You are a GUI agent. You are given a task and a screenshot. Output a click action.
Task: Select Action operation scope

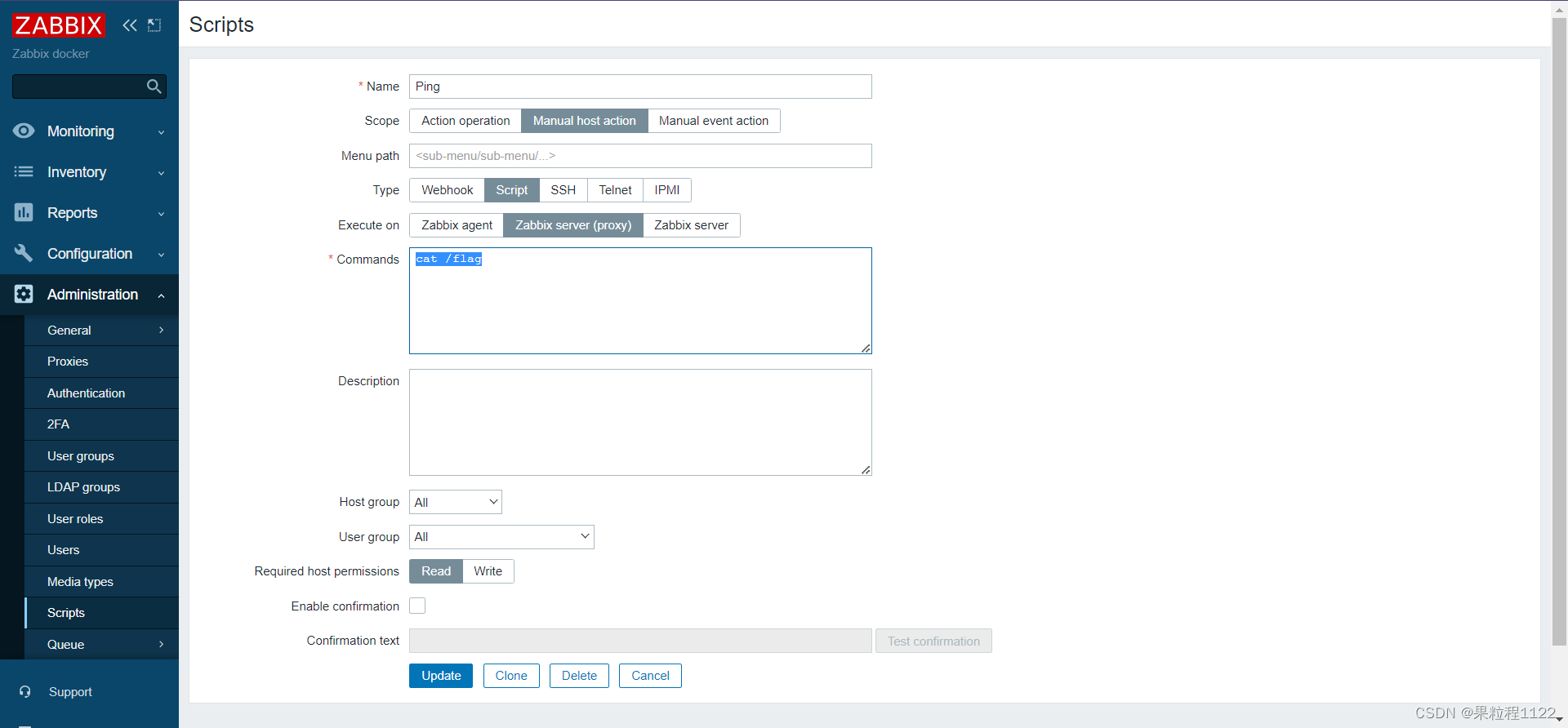pos(465,121)
